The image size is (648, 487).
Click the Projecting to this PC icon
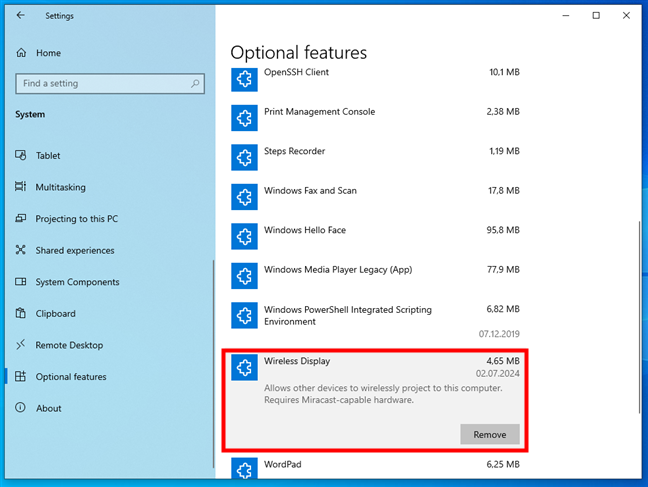tap(21, 218)
